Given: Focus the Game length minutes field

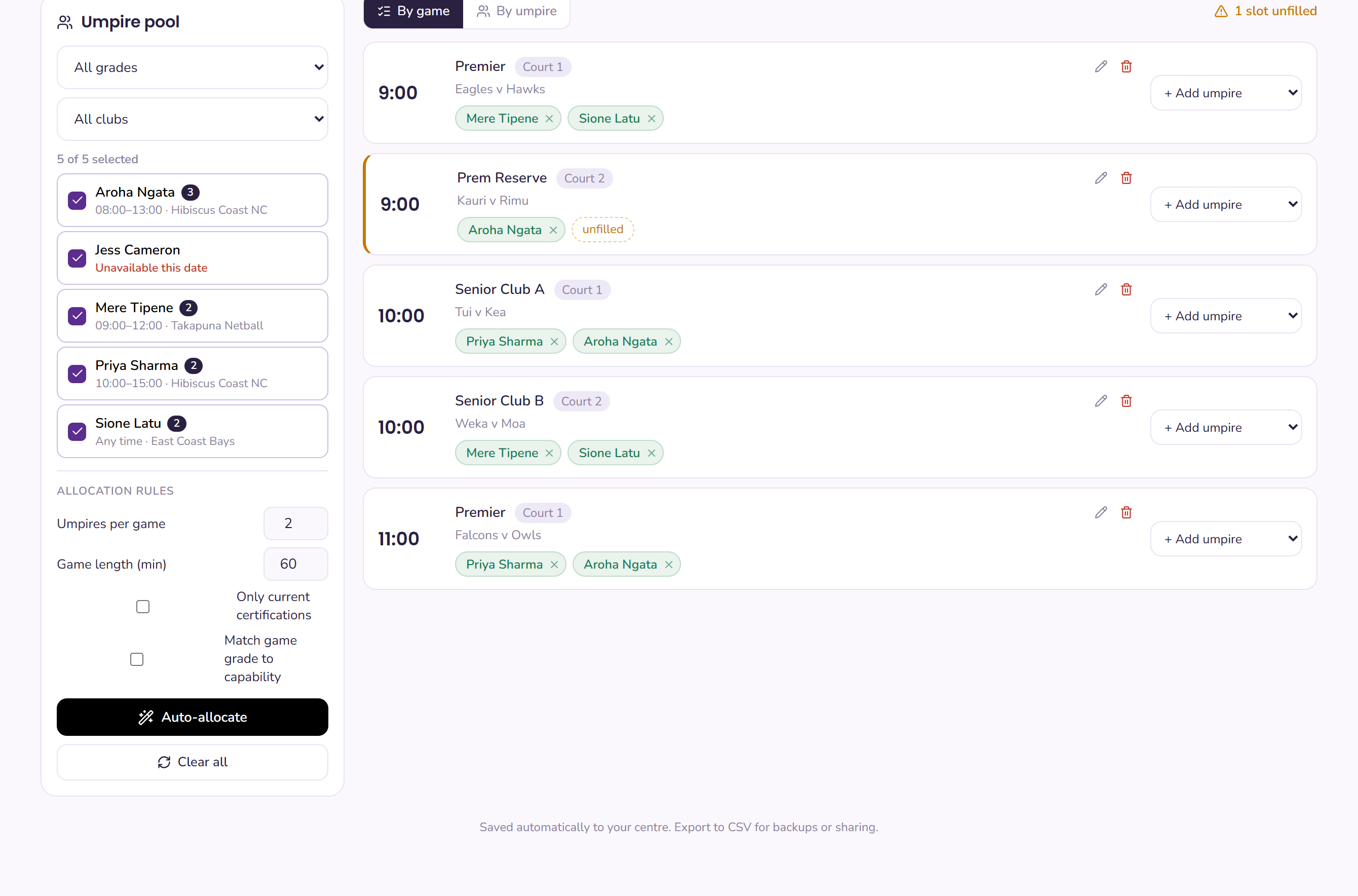Looking at the screenshot, I should [295, 564].
